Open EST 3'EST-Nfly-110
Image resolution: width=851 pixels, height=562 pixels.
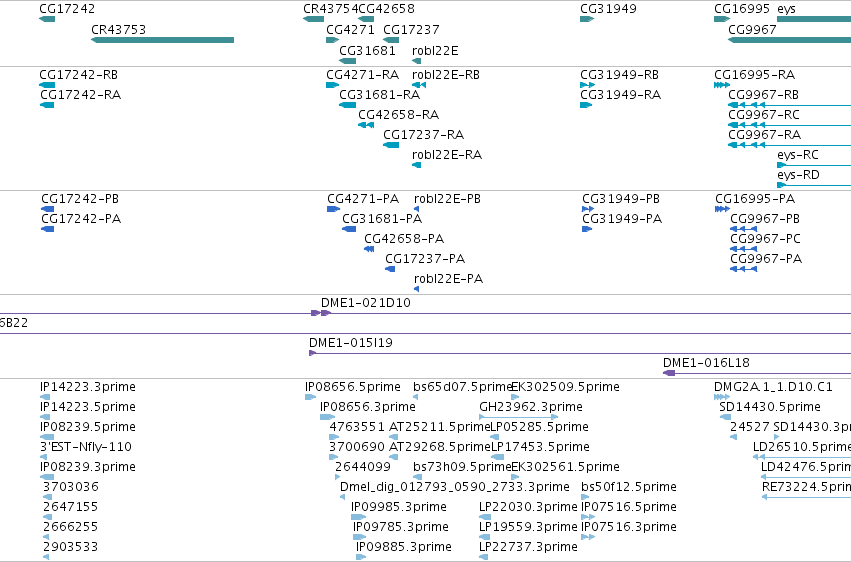point(86,448)
